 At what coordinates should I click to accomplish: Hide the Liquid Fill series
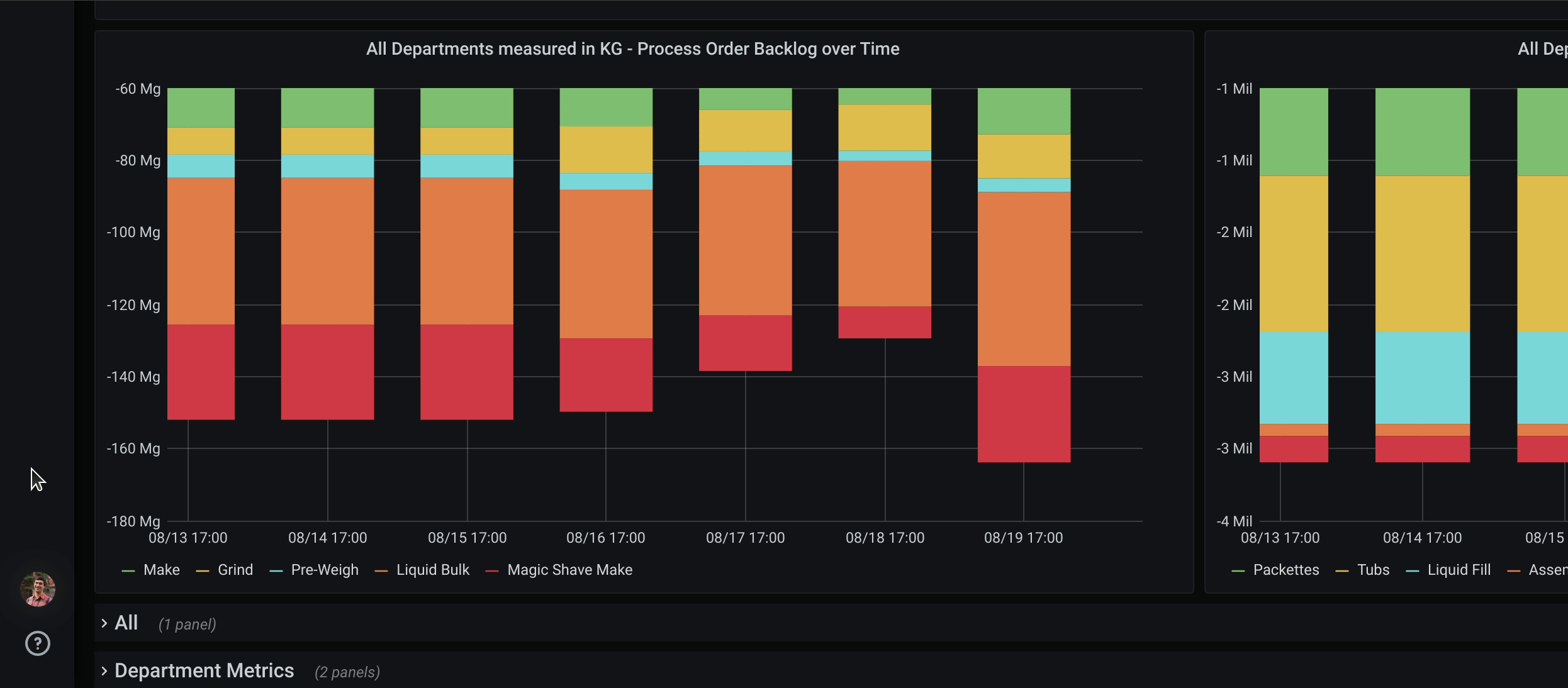(x=1459, y=570)
